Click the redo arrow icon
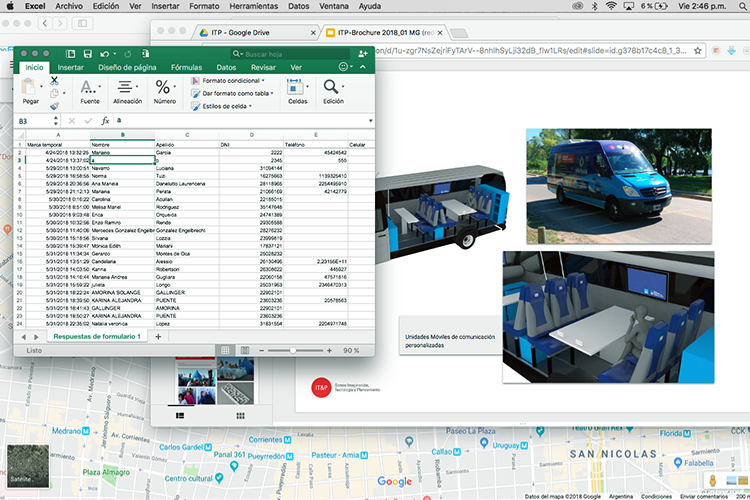Screen dimensions: 750x500 pos(128,54)
